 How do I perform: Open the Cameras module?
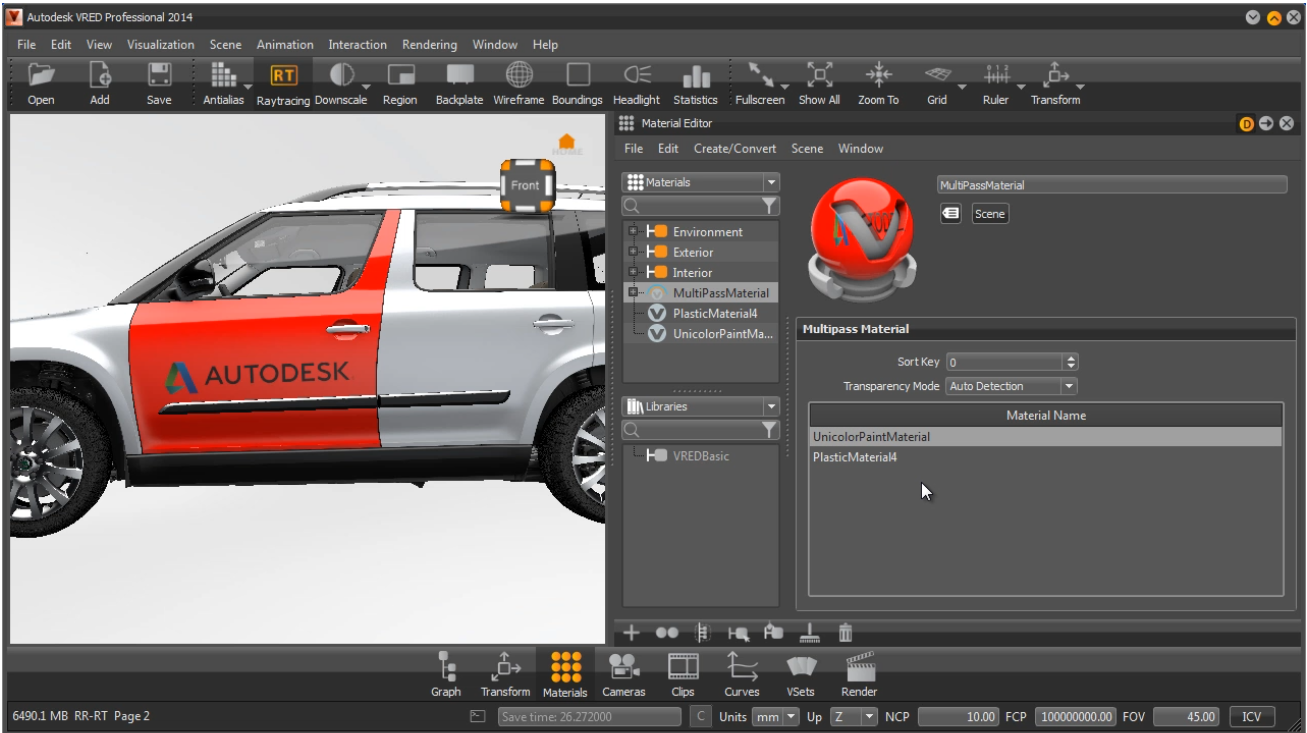click(x=624, y=675)
